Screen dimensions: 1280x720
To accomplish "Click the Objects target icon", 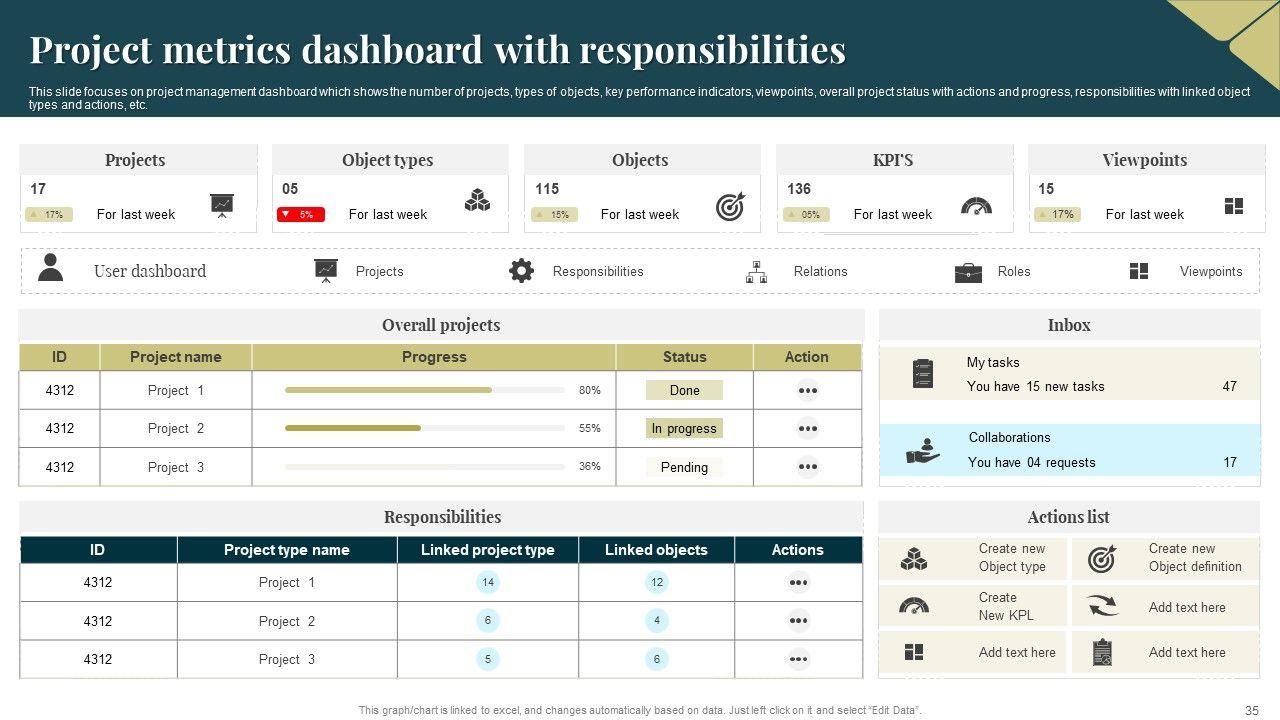I will pos(730,206).
